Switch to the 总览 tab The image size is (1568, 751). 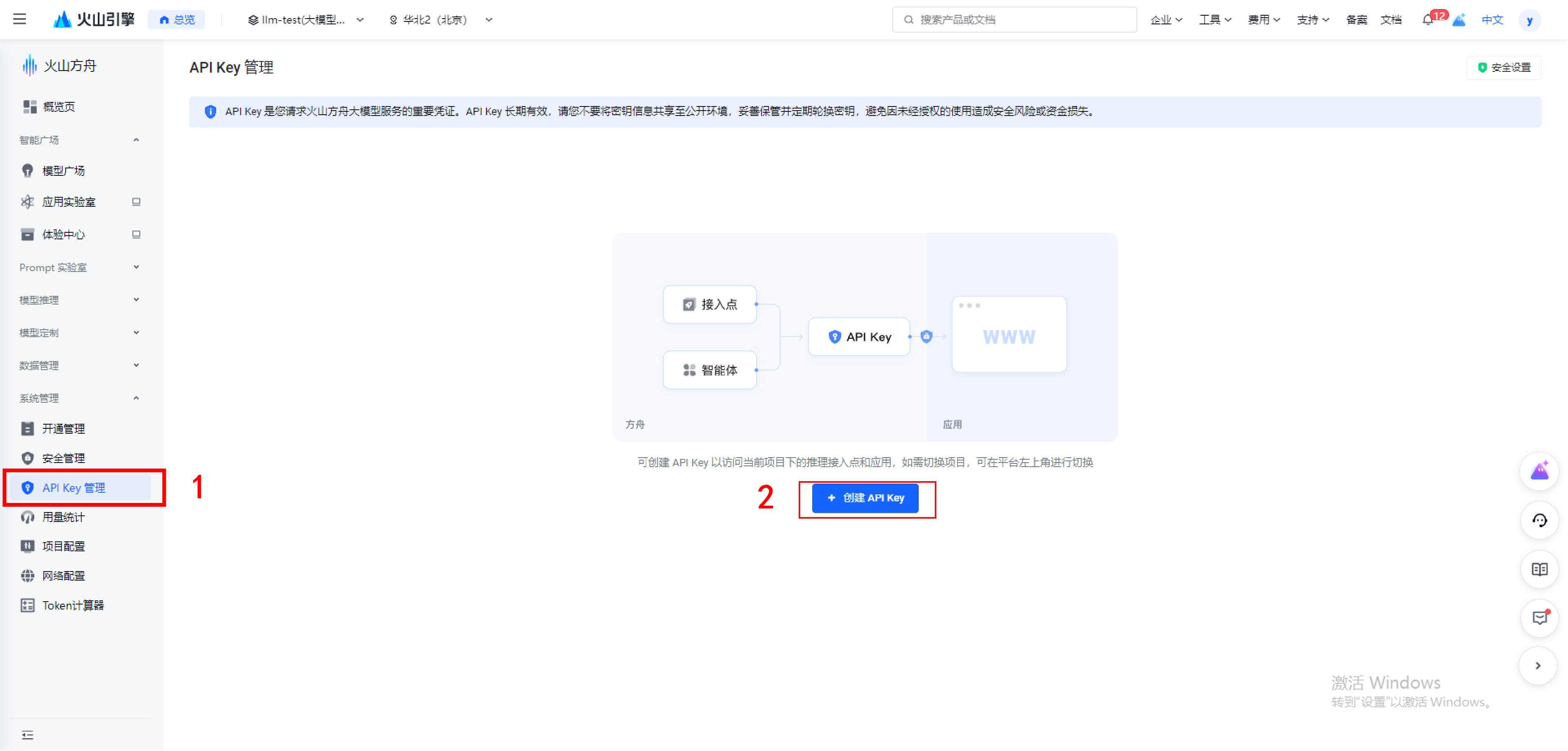click(177, 19)
